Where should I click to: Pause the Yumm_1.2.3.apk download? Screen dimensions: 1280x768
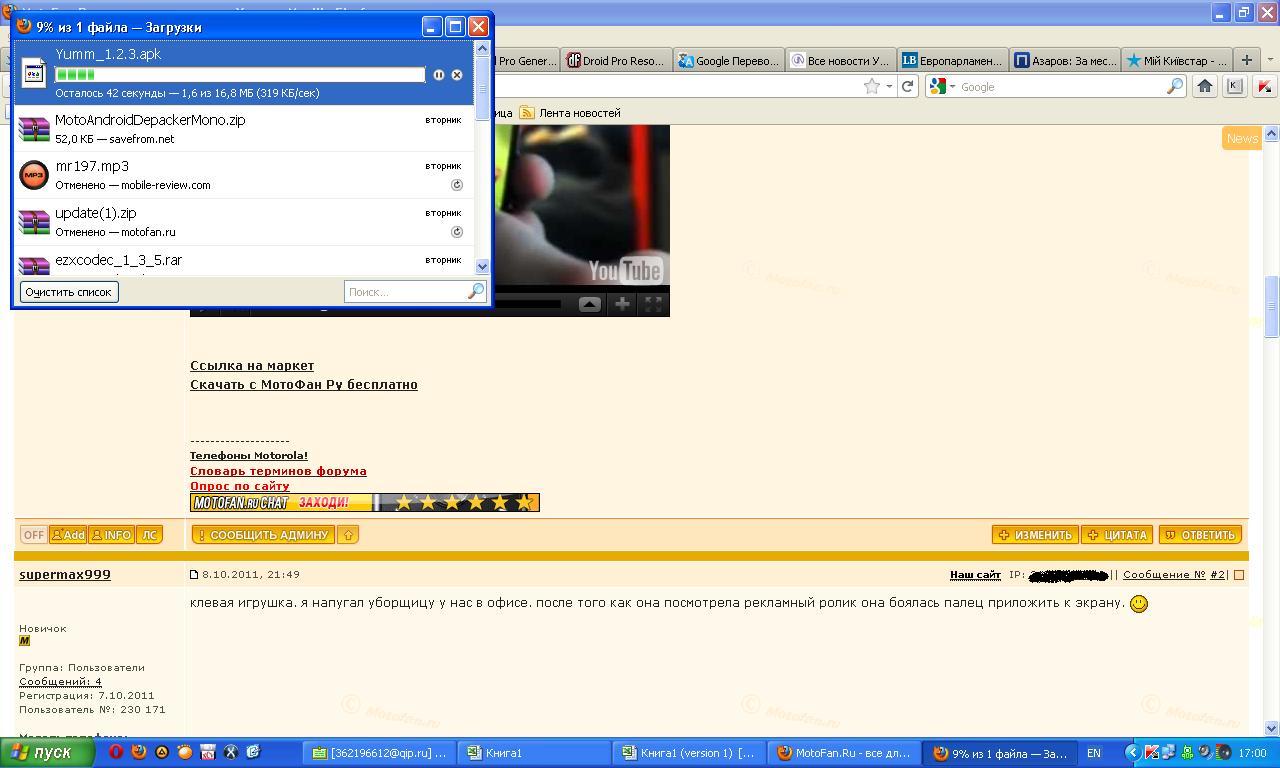[438, 75]
